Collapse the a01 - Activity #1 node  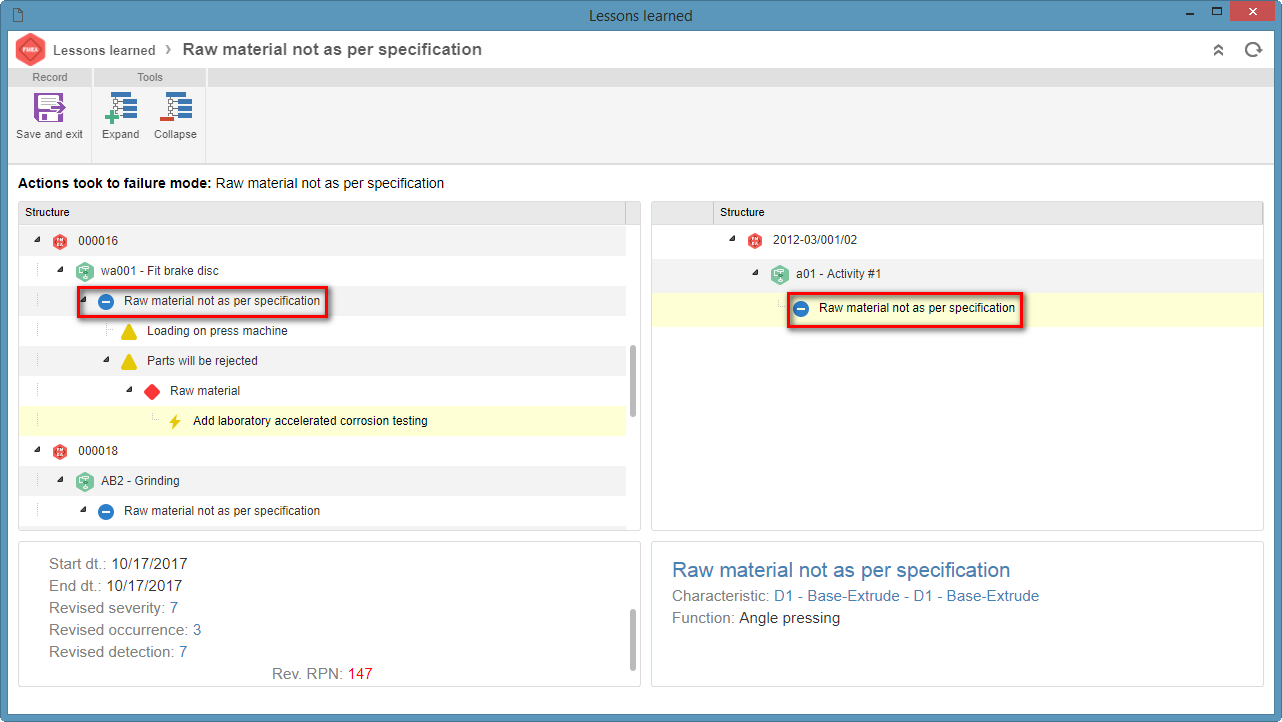(756, 273)
